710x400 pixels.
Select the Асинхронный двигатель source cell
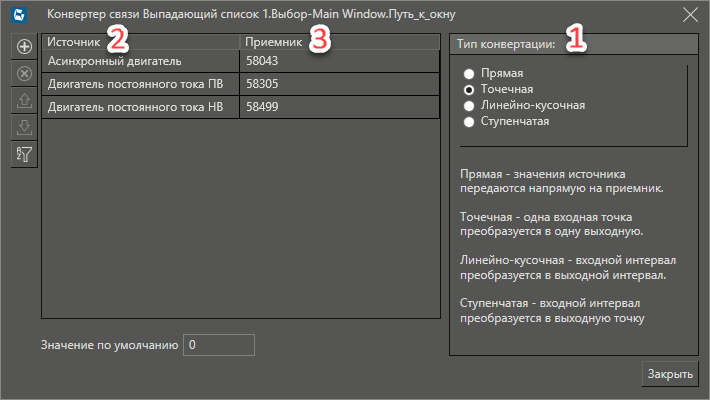pyautogui.click(x=140, y=62)
